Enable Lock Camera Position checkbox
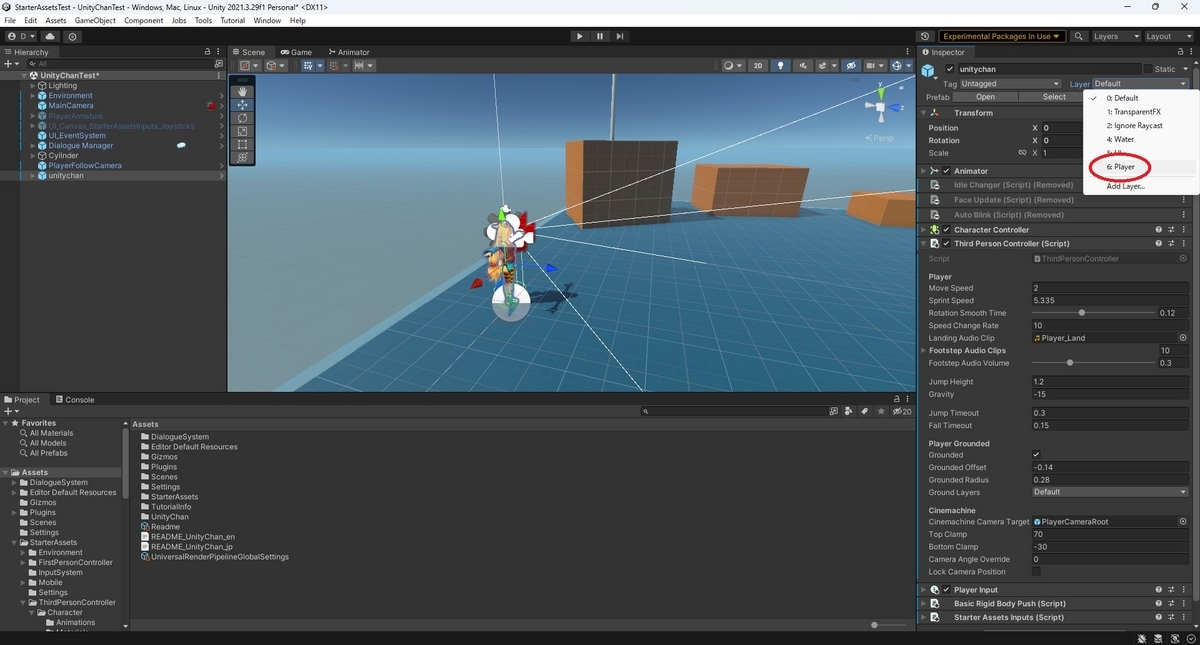 (1036, 572)
